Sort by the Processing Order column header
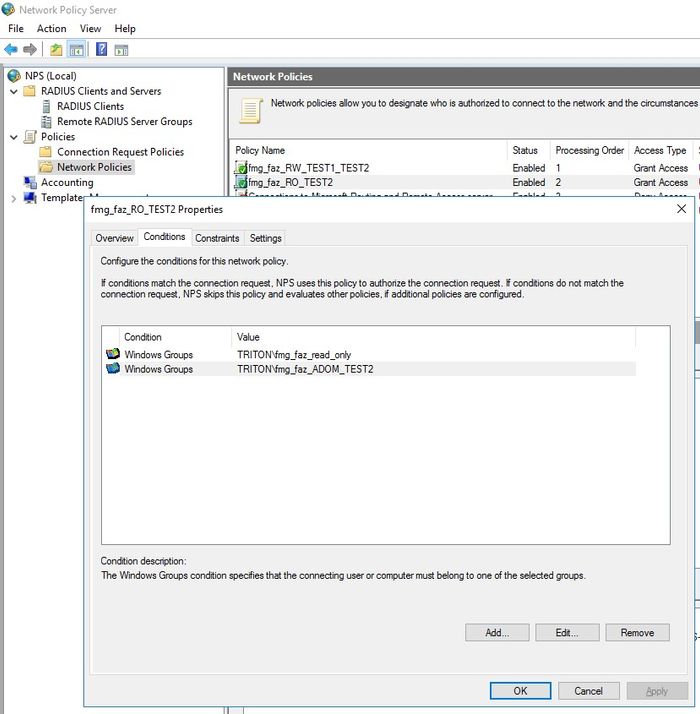The width and height of the screenshot is (700, 714). point(589,150)
